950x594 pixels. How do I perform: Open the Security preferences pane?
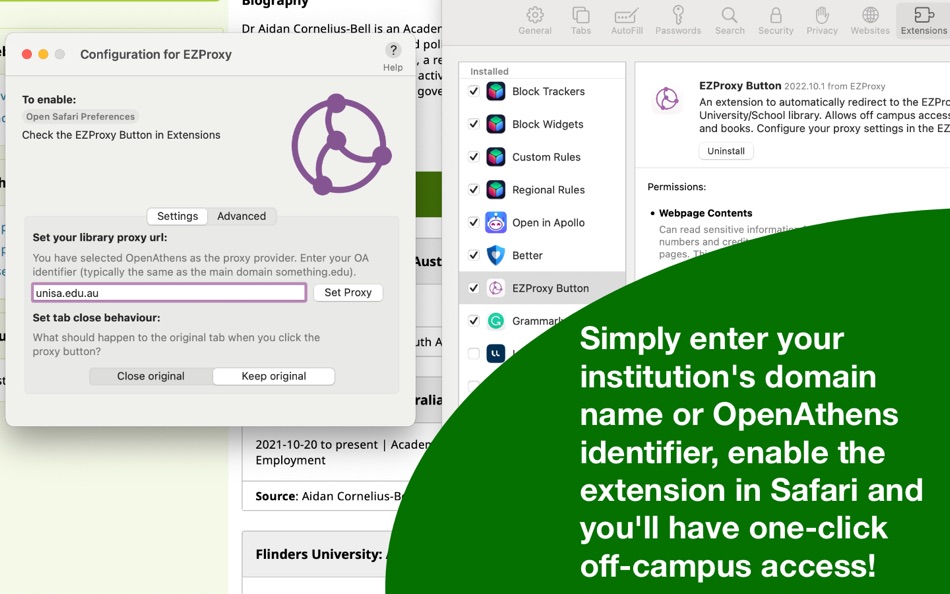tap(776, 21)
